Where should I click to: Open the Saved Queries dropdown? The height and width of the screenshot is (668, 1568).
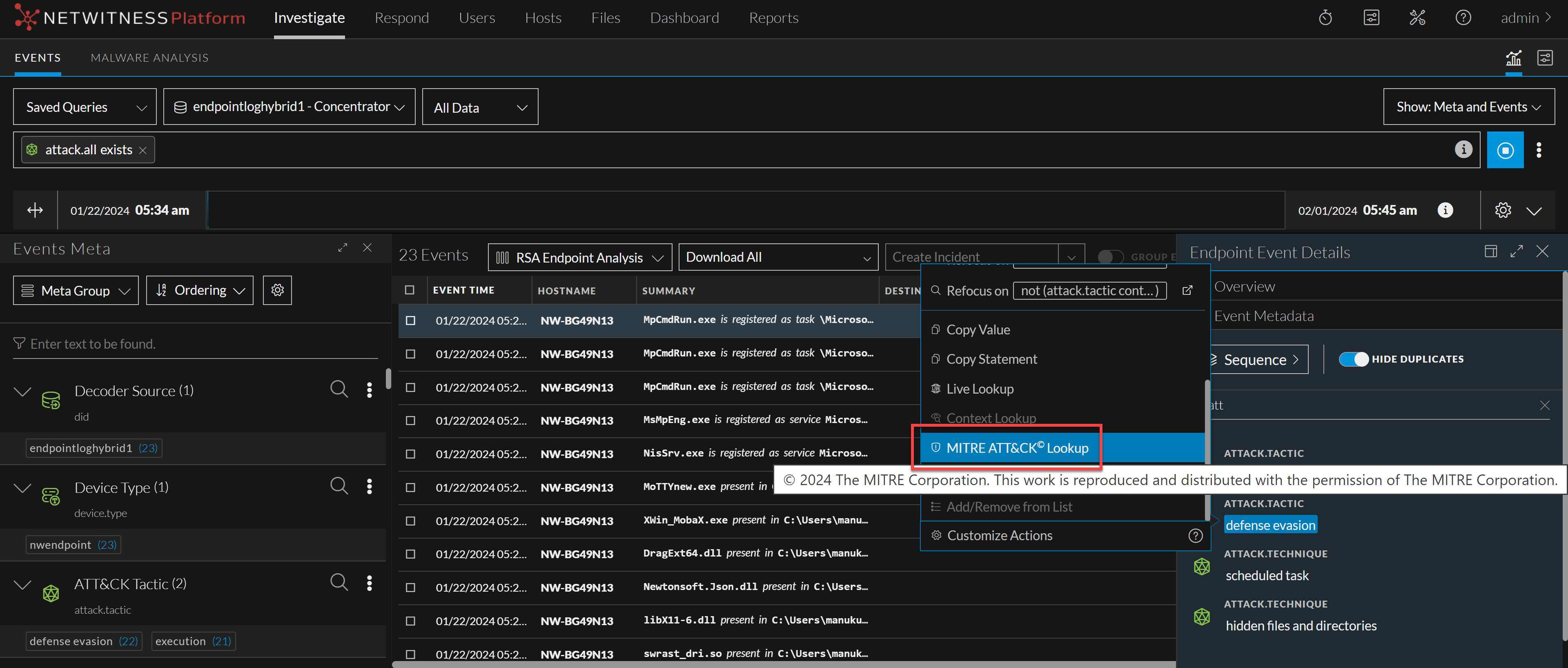point(85,107)
